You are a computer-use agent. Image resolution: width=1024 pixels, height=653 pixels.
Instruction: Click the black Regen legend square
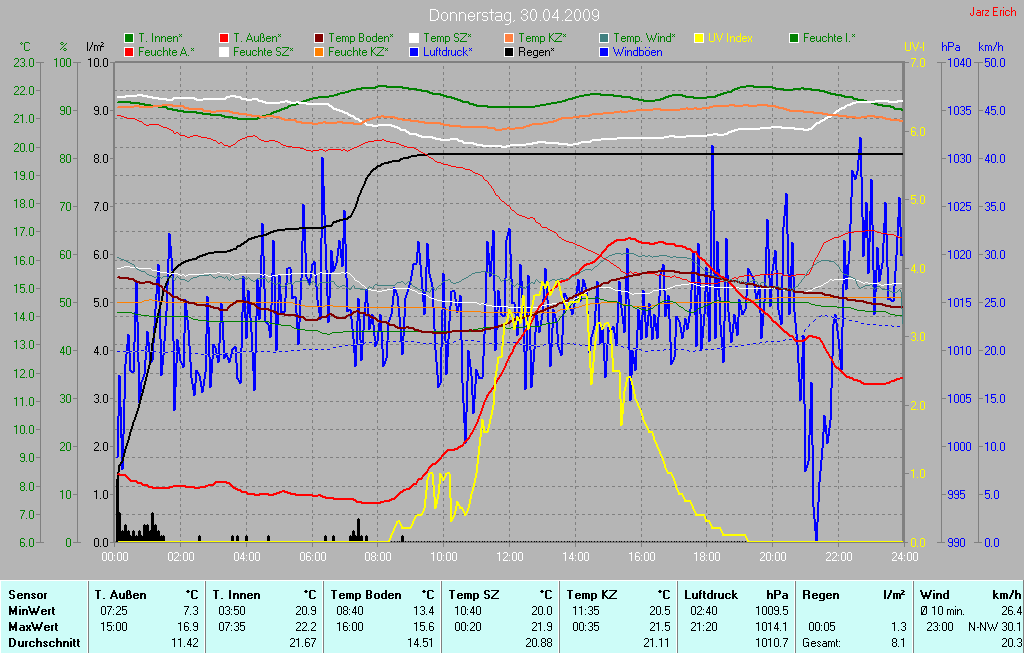(x=509, y=51)
